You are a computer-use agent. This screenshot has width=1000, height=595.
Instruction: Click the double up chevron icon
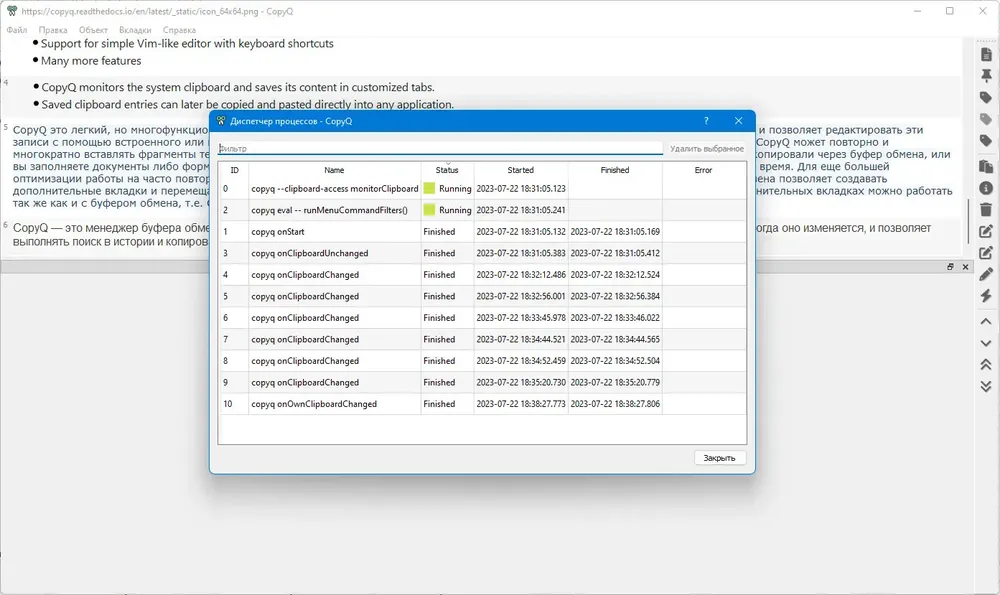[986, 364]
